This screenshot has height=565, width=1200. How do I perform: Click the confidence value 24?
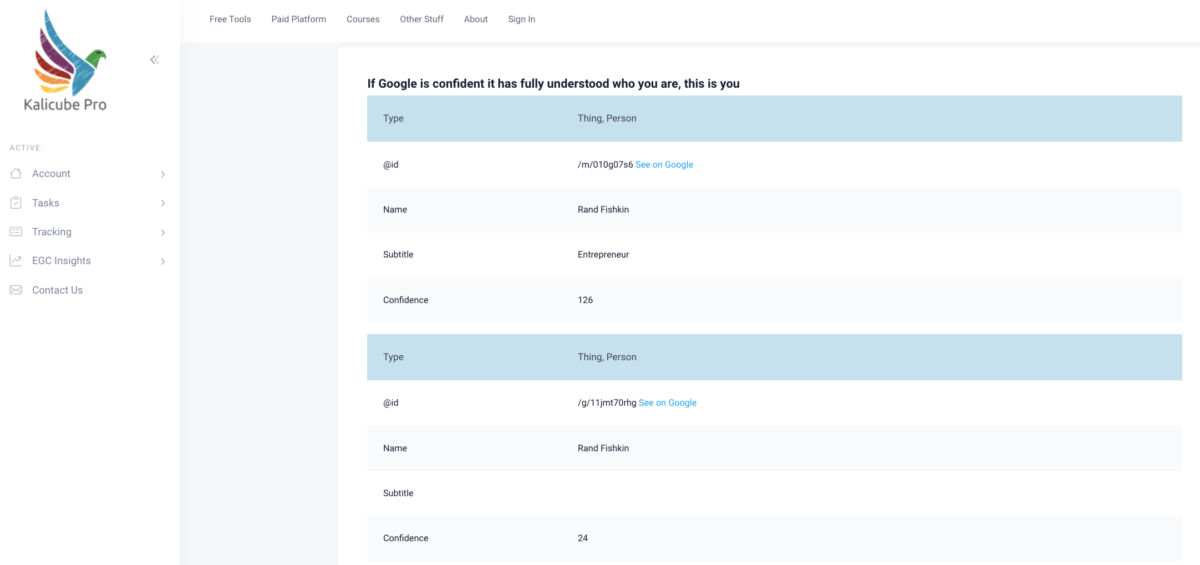(583, 538)
